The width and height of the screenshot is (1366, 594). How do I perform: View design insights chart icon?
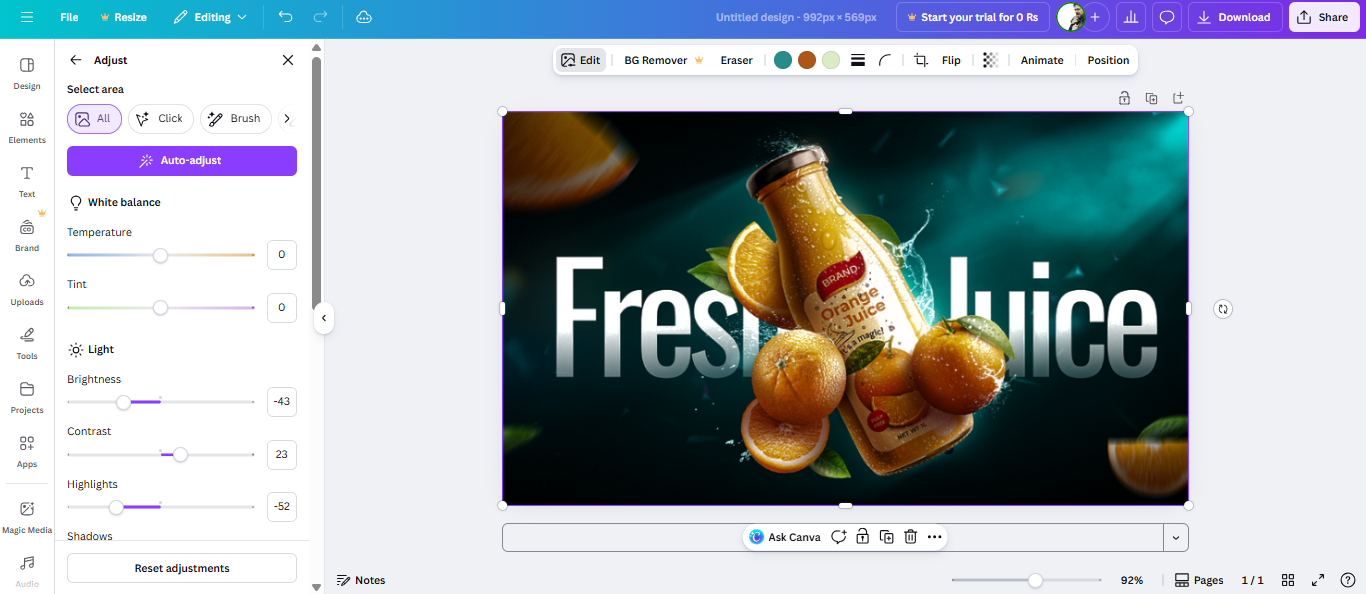click(1130, 17)
